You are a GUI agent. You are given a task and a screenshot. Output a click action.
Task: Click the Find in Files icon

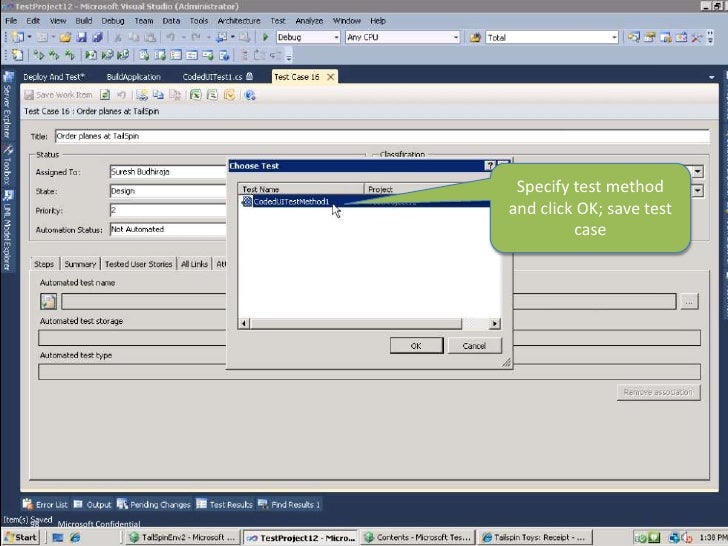[x=474, y=38]
